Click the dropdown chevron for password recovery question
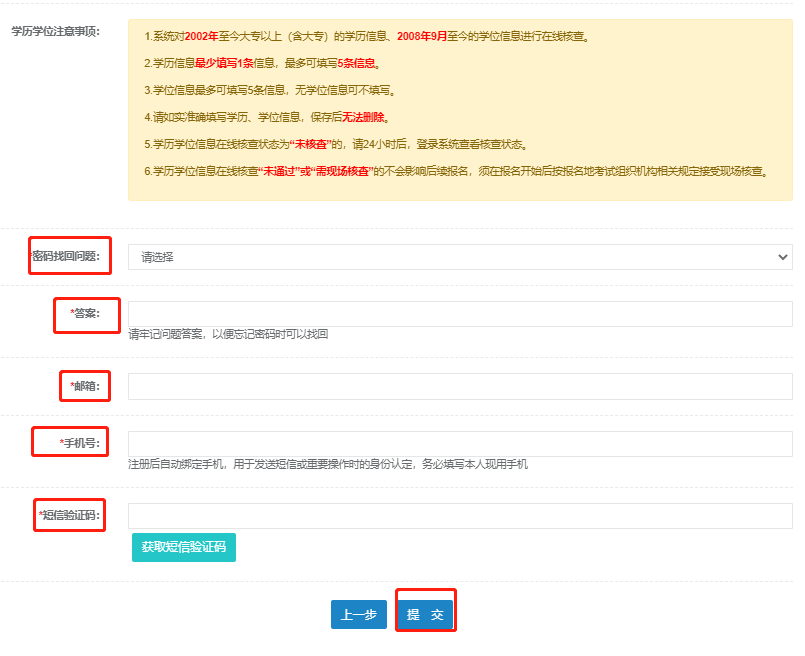 [x=782, y=257]
